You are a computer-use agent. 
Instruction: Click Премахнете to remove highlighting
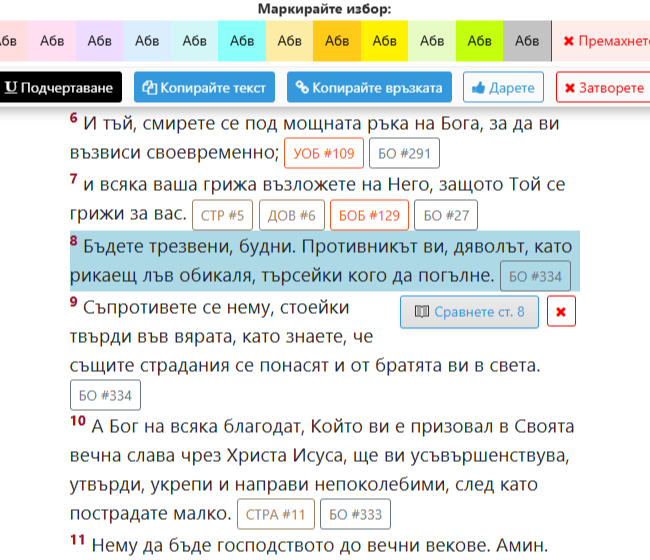pos(601,41)
